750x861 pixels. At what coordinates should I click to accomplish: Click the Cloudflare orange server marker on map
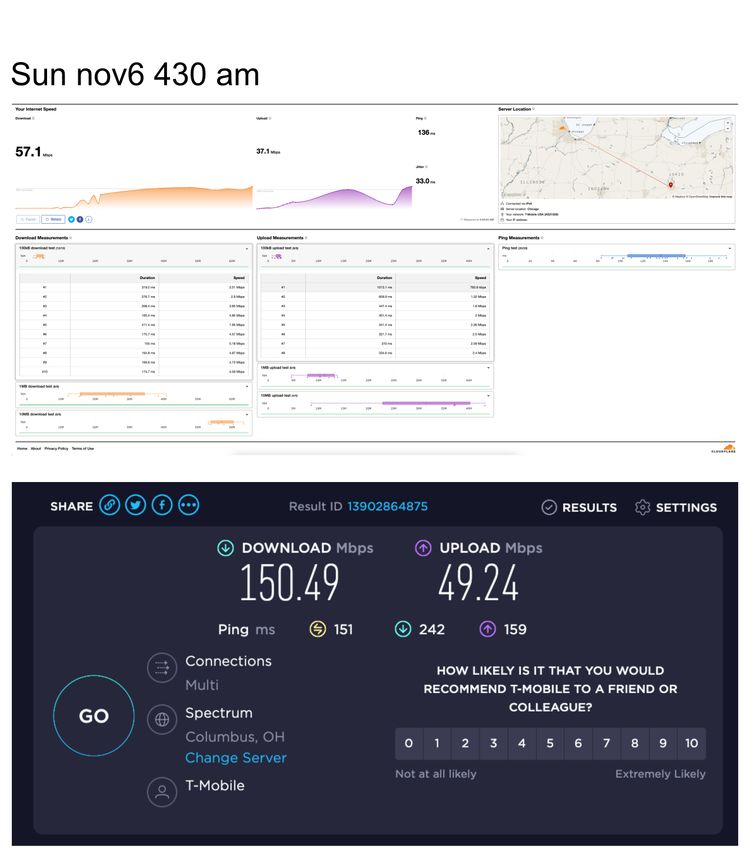[x=562, y=128]
